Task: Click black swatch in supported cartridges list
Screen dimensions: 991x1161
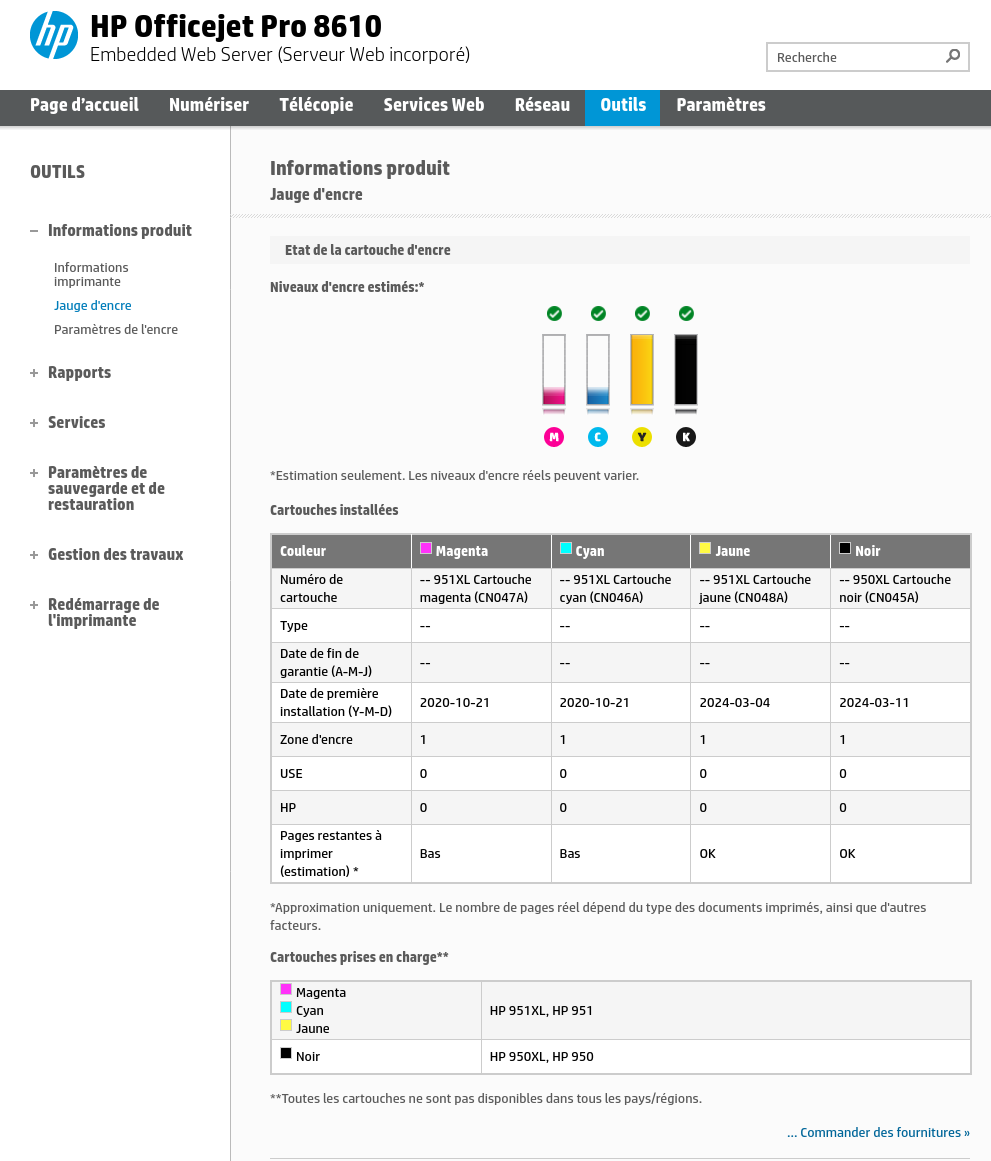Action: (286, 1053)
